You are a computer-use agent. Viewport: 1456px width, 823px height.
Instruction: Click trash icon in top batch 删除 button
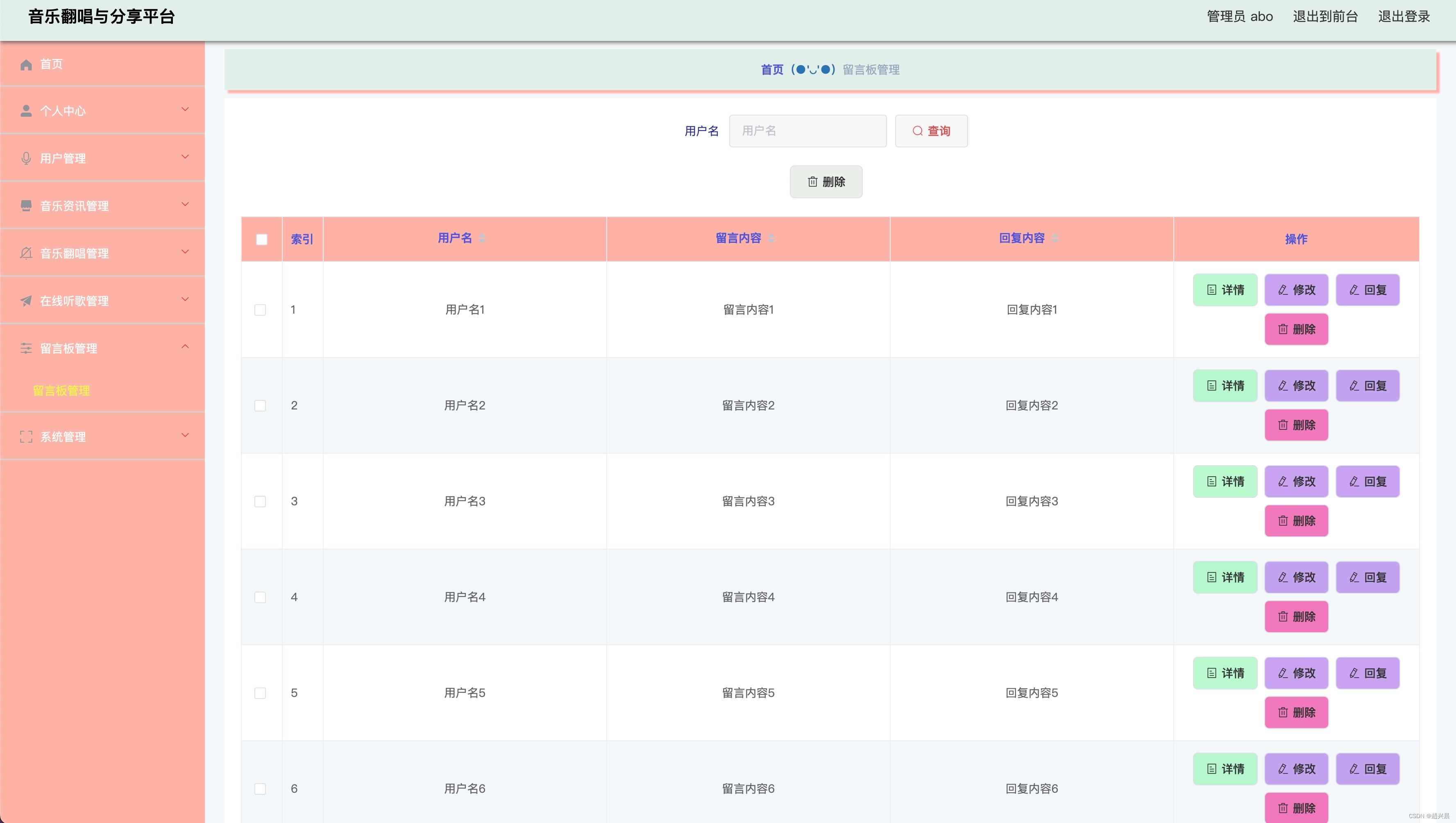coord(812,181)
